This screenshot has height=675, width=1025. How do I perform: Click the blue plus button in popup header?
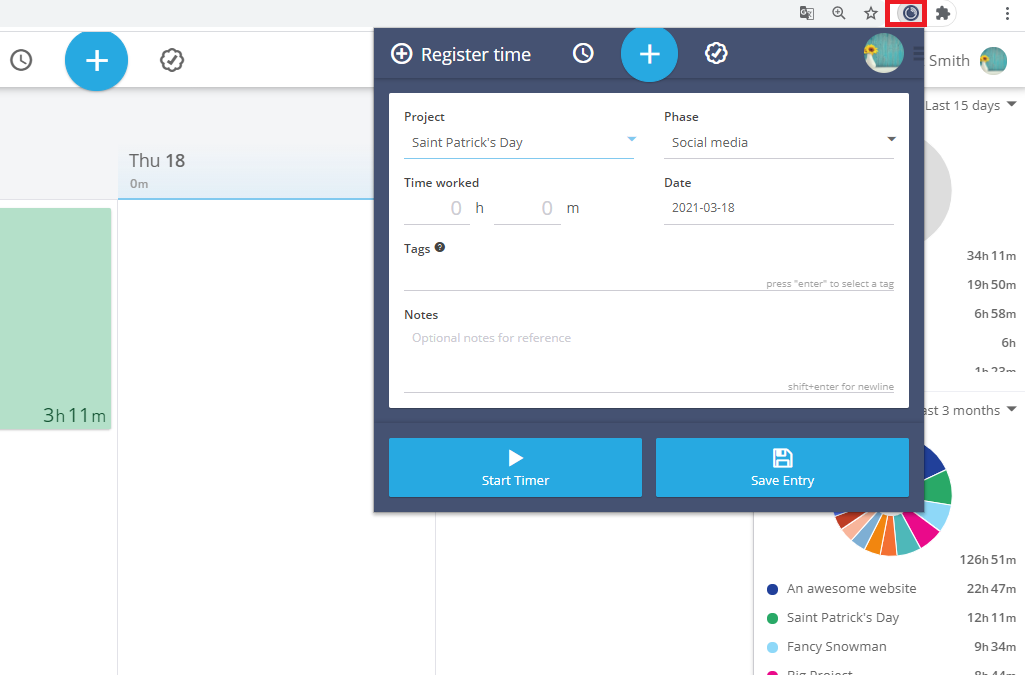649,54
